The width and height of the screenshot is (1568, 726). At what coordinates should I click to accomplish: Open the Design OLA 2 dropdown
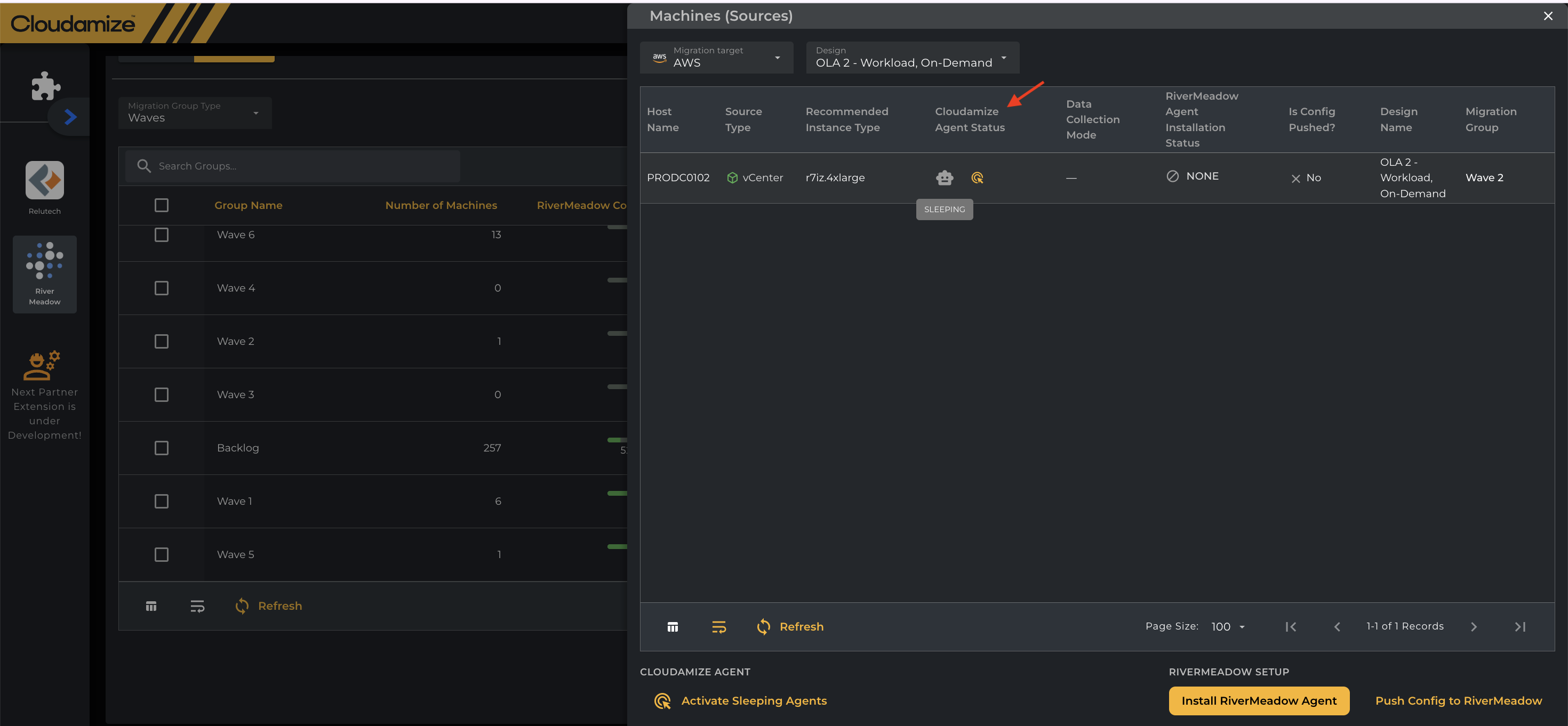[912, 57]
